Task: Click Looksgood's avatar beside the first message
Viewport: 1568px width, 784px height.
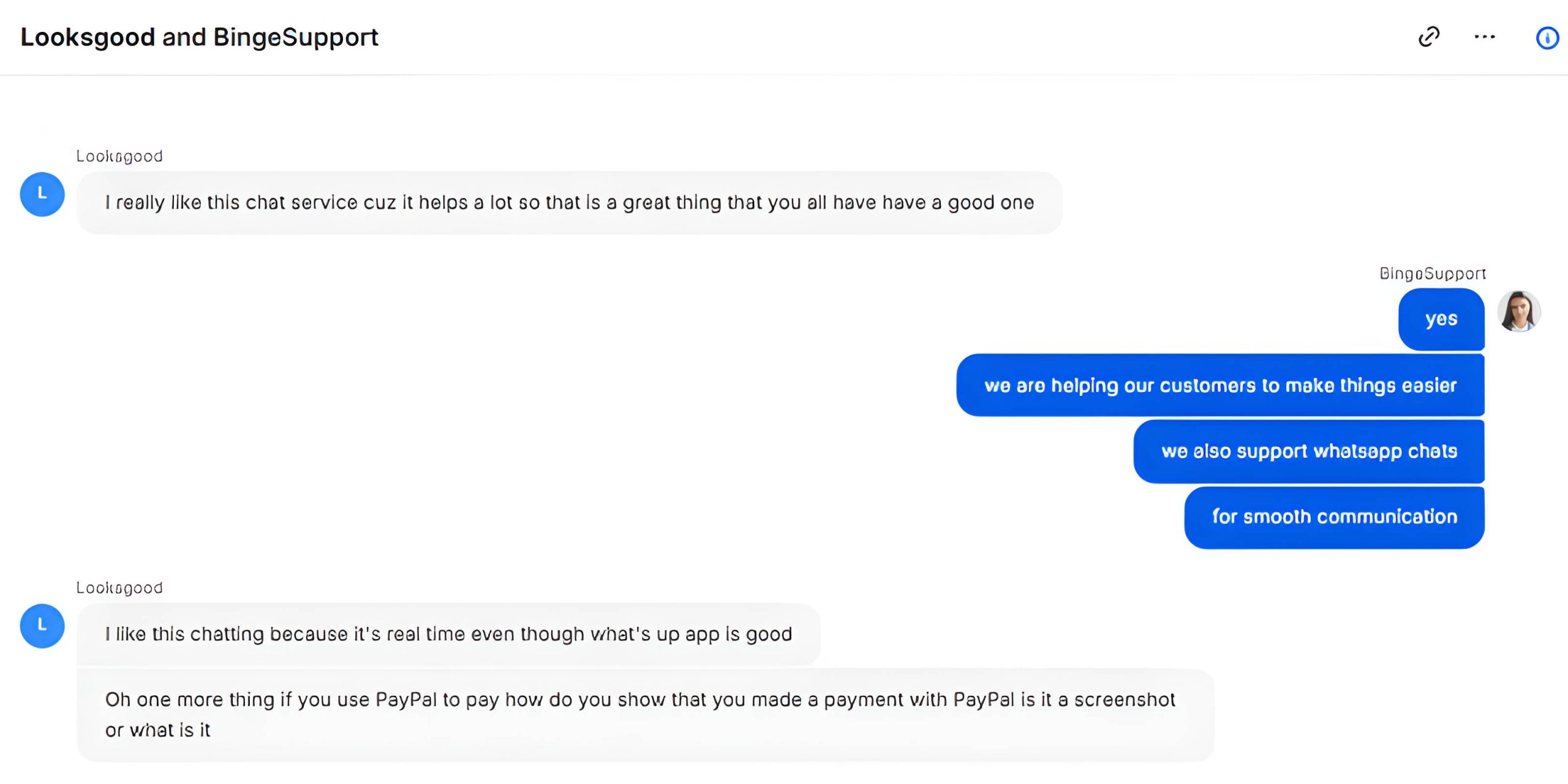Action: 42,194
